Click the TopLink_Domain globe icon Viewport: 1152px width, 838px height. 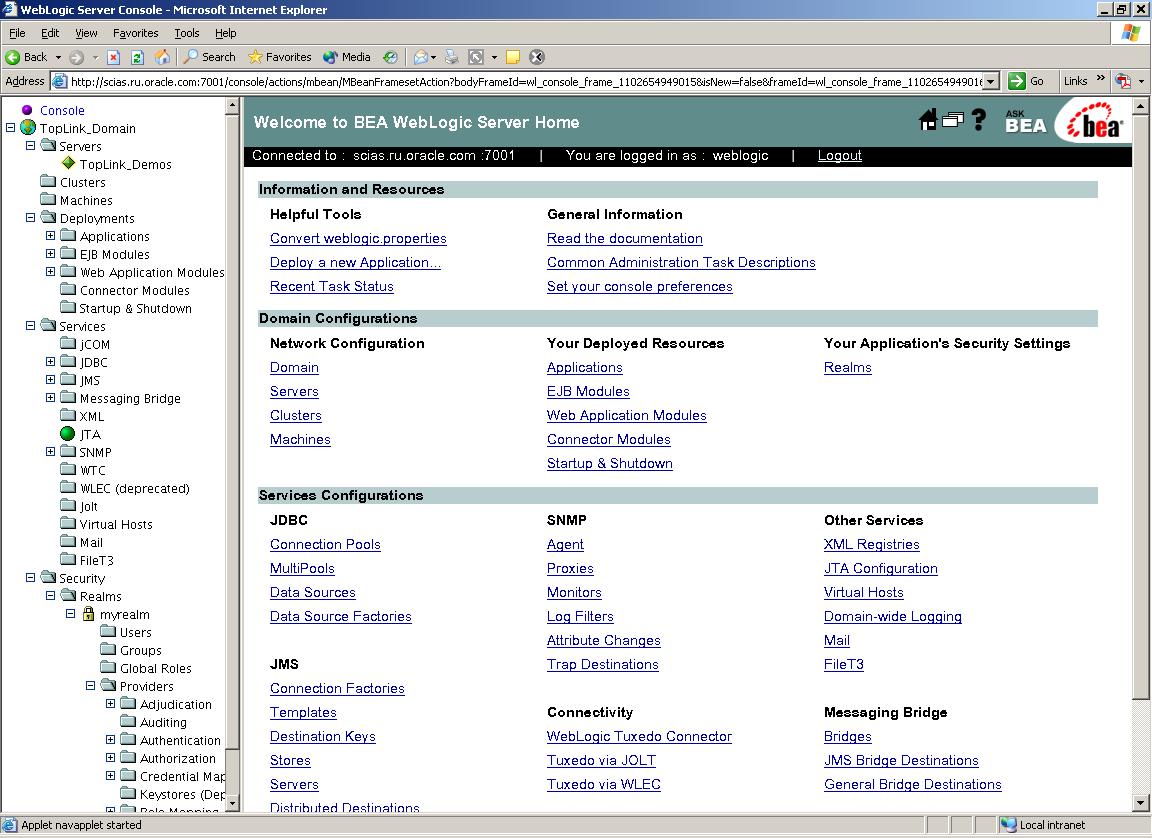(29, 128)
